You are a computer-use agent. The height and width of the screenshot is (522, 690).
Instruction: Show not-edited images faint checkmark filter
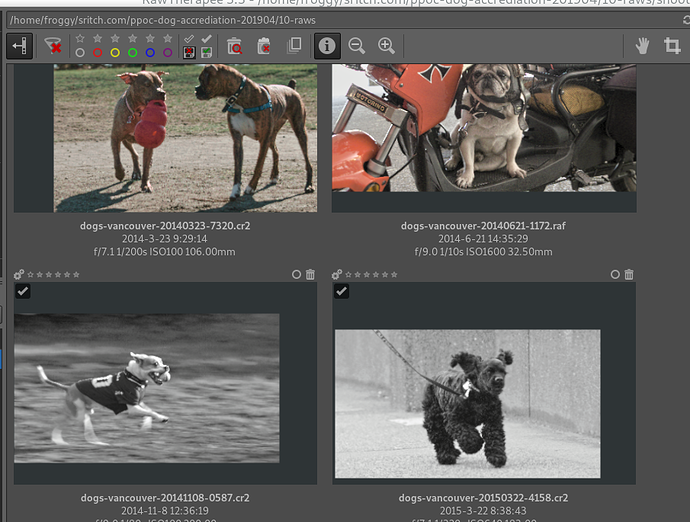pos(189,39)
